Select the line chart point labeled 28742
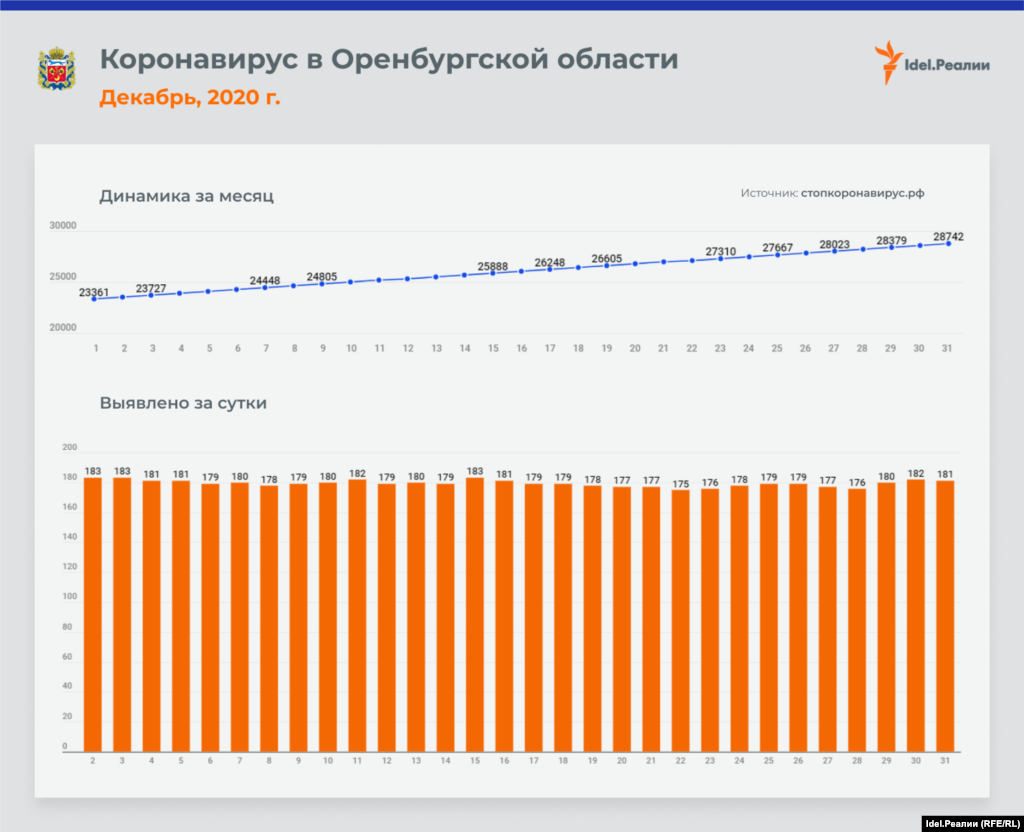 pyautogui.click(x=948, y=243)
